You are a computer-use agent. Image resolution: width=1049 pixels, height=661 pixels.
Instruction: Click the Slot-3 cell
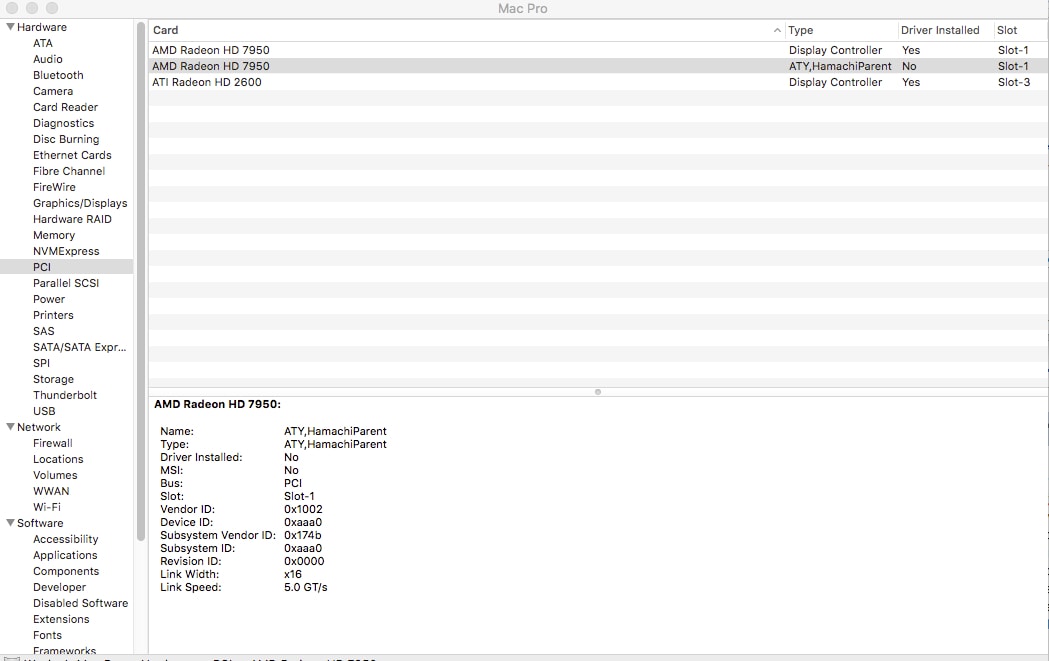point(1014,82)
